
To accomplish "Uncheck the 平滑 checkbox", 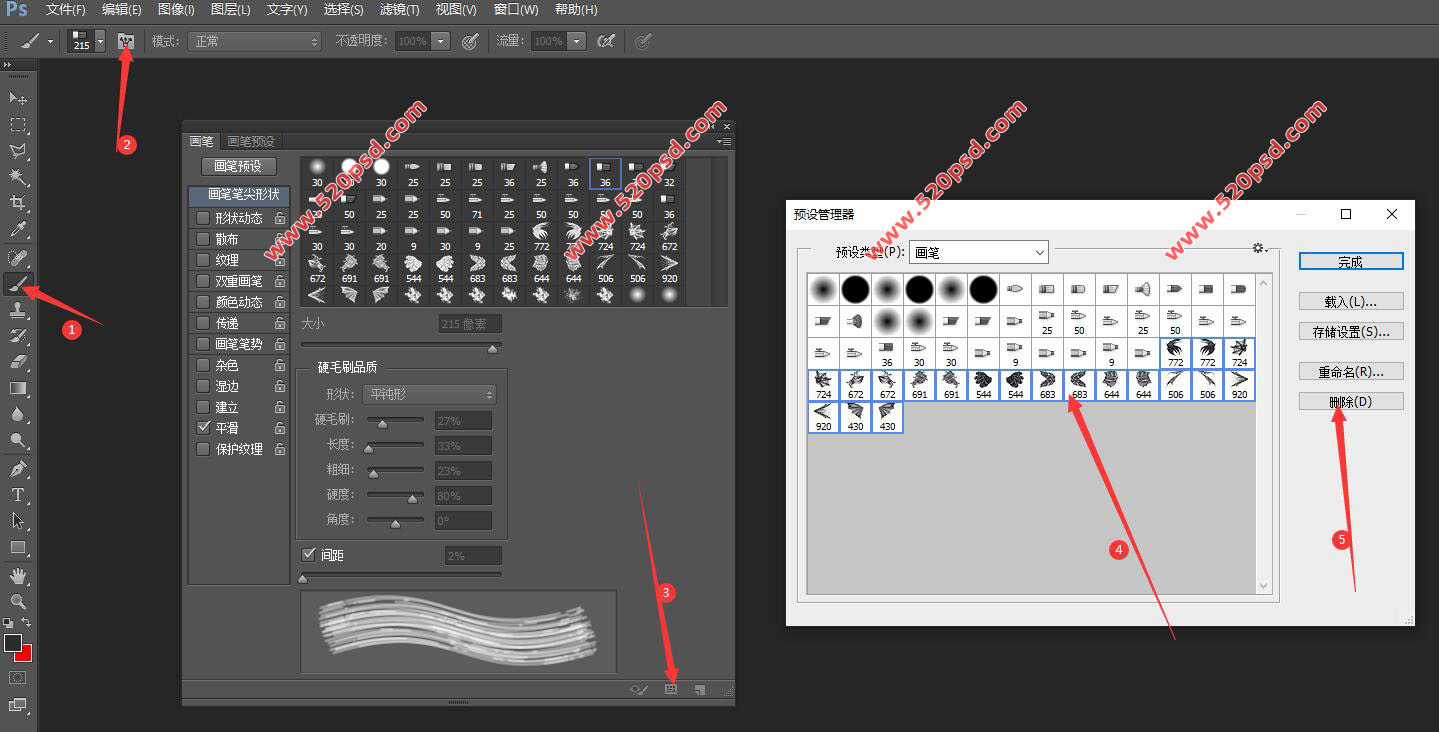I will coord(203,428).
